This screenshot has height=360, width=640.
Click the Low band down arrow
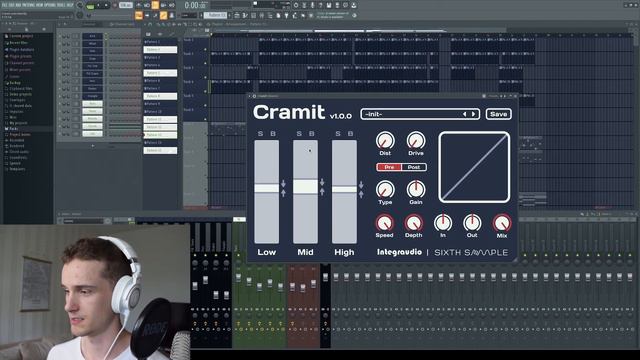[283, 184]
